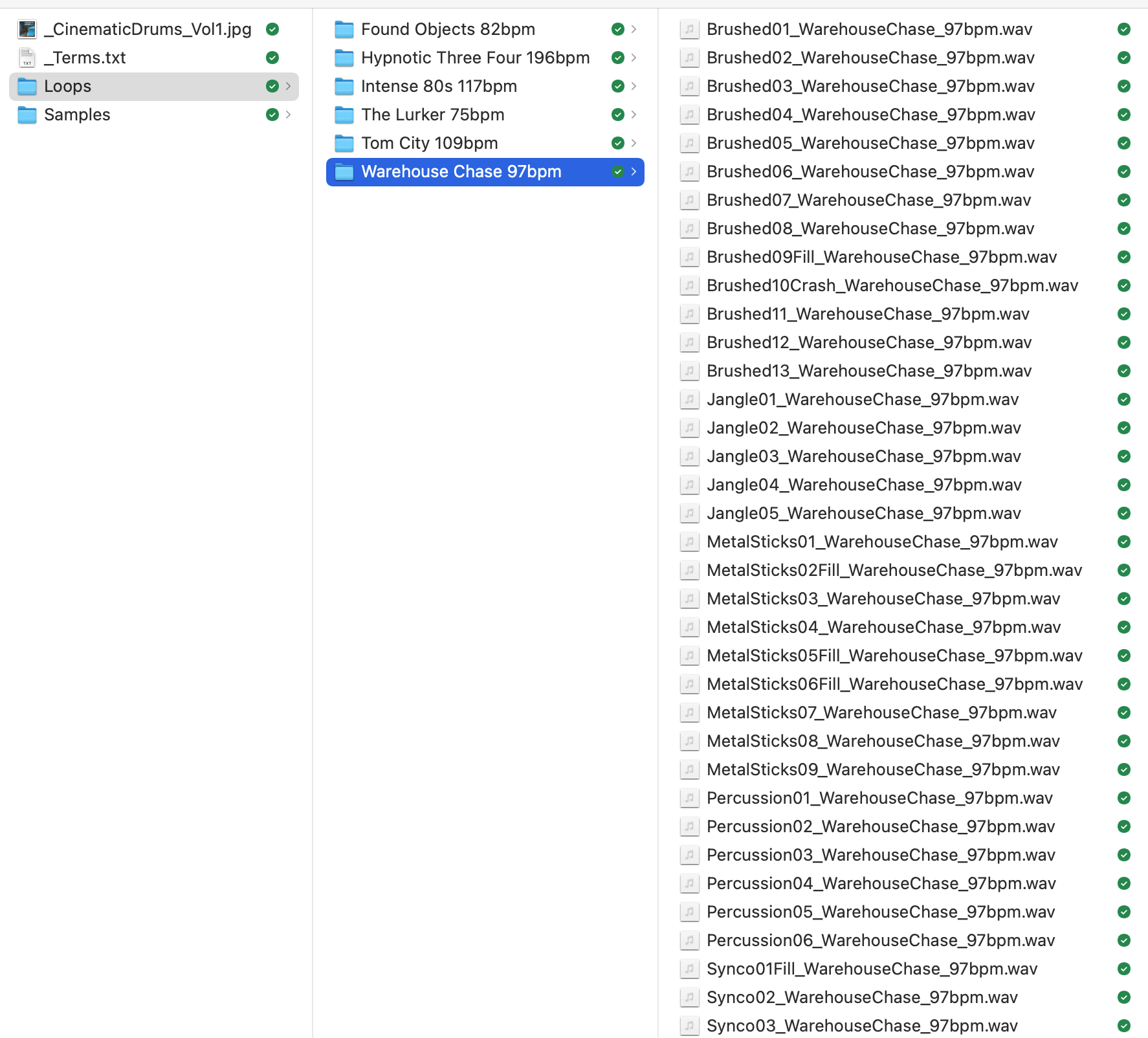The width and height of the screenshot is (1148, 1038).
Task: Select MetalSticks05Fill_WarehouseChase_97bpm.wav file
Action: click(894, 656)
